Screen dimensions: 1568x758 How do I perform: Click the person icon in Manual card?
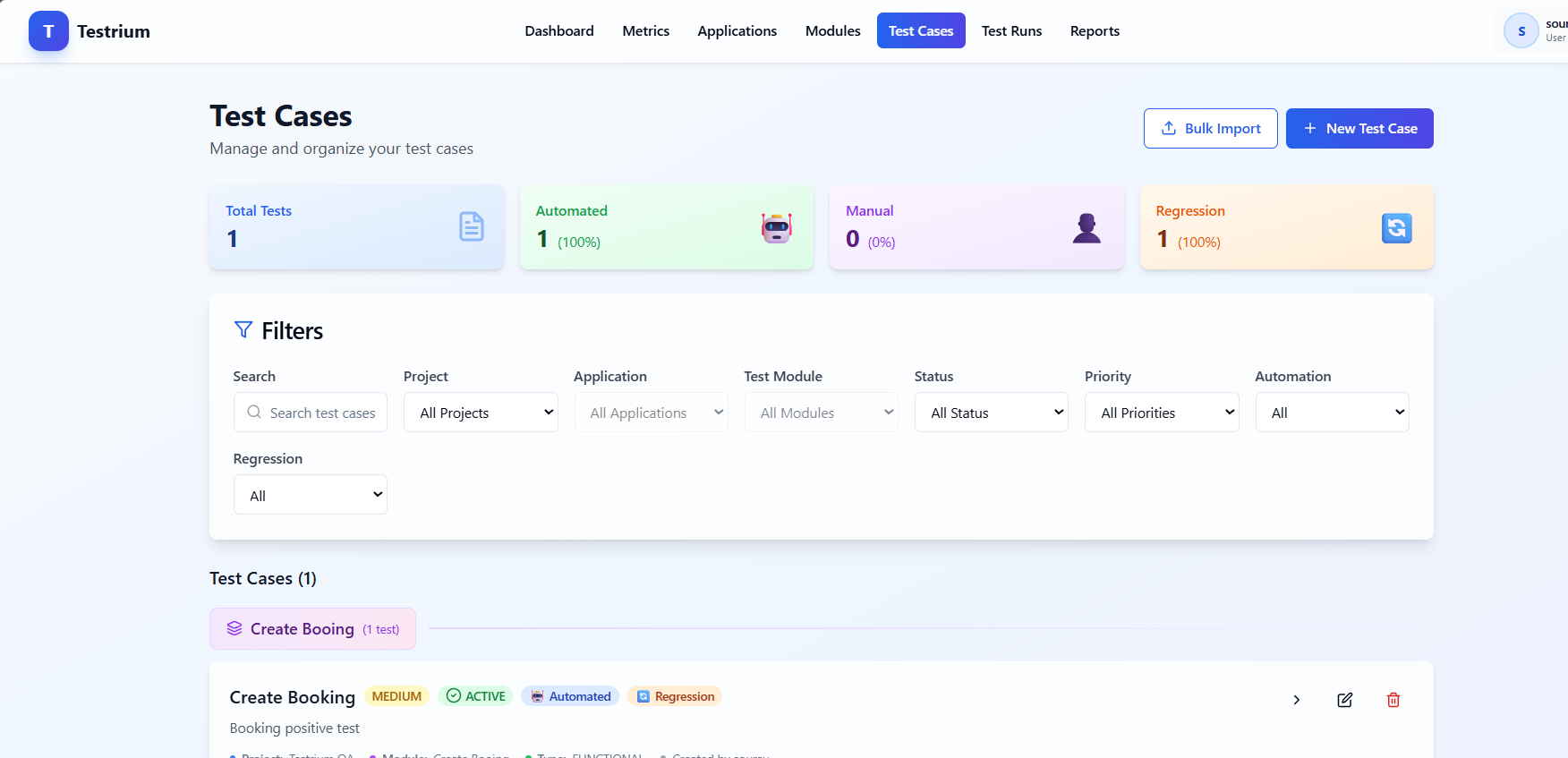pos(1087,227)
